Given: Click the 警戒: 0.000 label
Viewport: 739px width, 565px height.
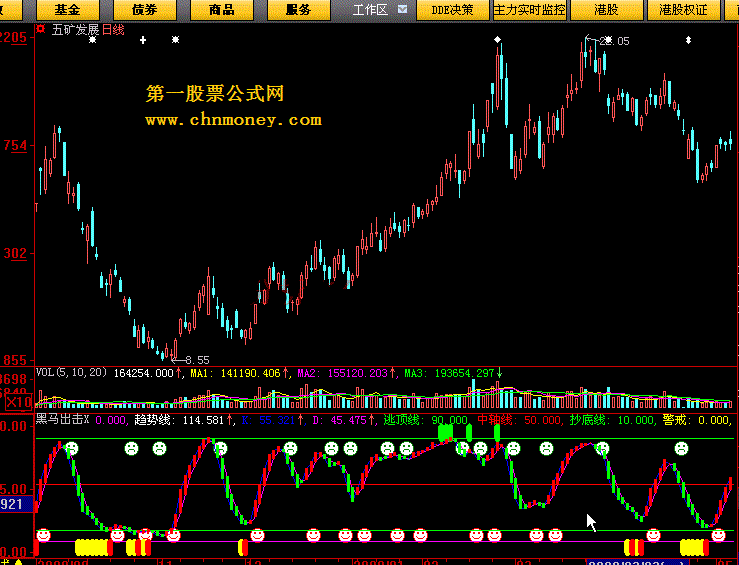Looking at the screenshot, I should pyautogui.click(x=696, y=419).
